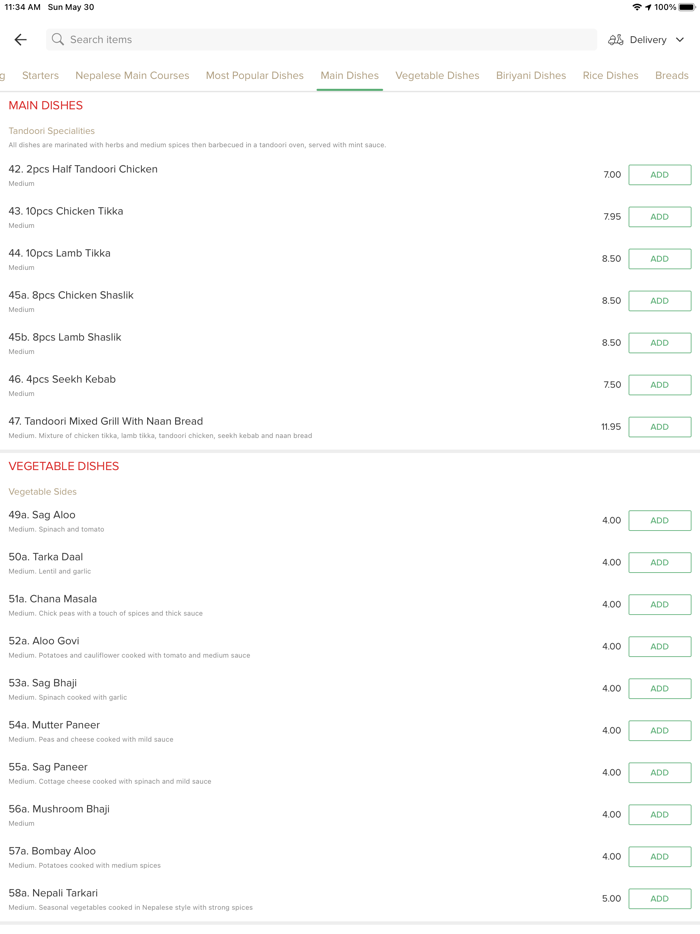
Task: Add 2pcs Half Tandoori Chicken
Action: [x=659, y=175]
